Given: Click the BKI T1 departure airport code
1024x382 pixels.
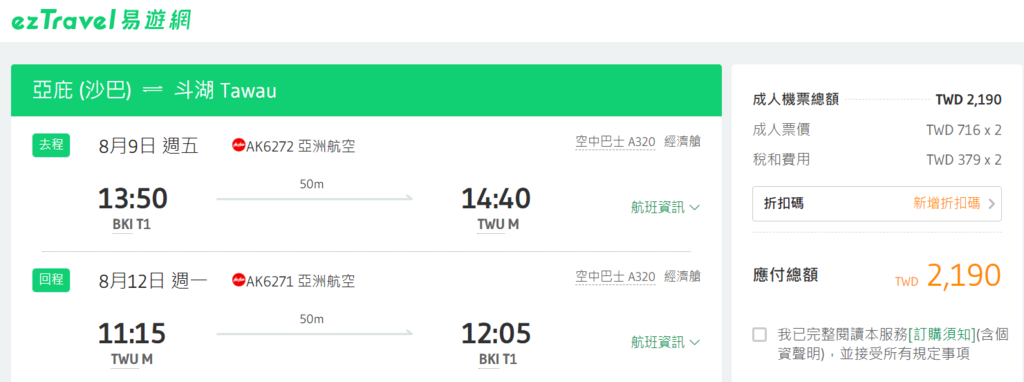Looking at the screenshot, I should [x=132, y=225].
